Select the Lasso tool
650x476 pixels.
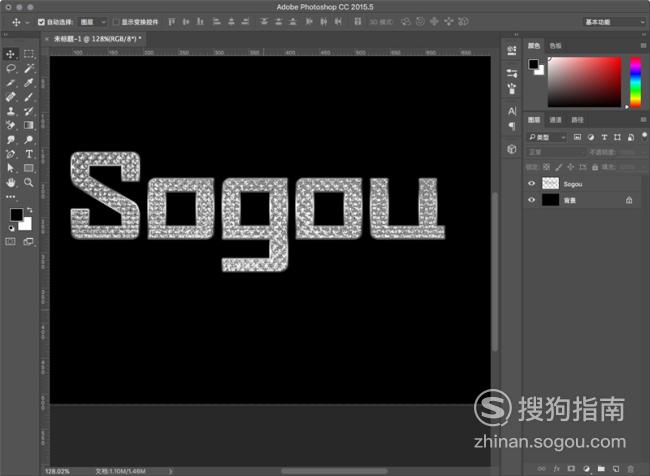click(x=11, y=68)
